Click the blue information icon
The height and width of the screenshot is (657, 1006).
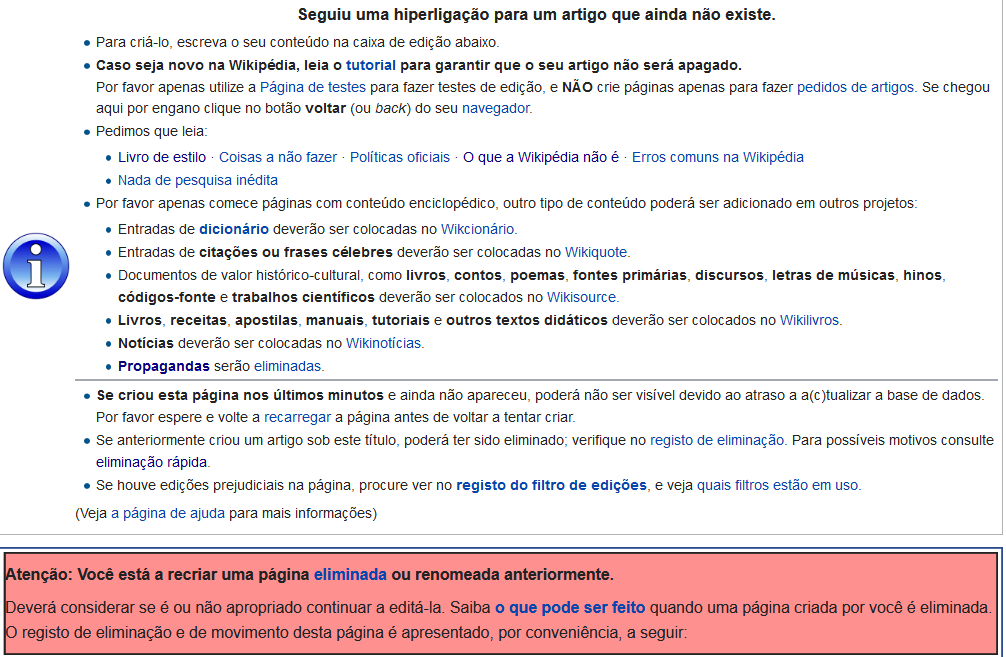pos(36,266)
